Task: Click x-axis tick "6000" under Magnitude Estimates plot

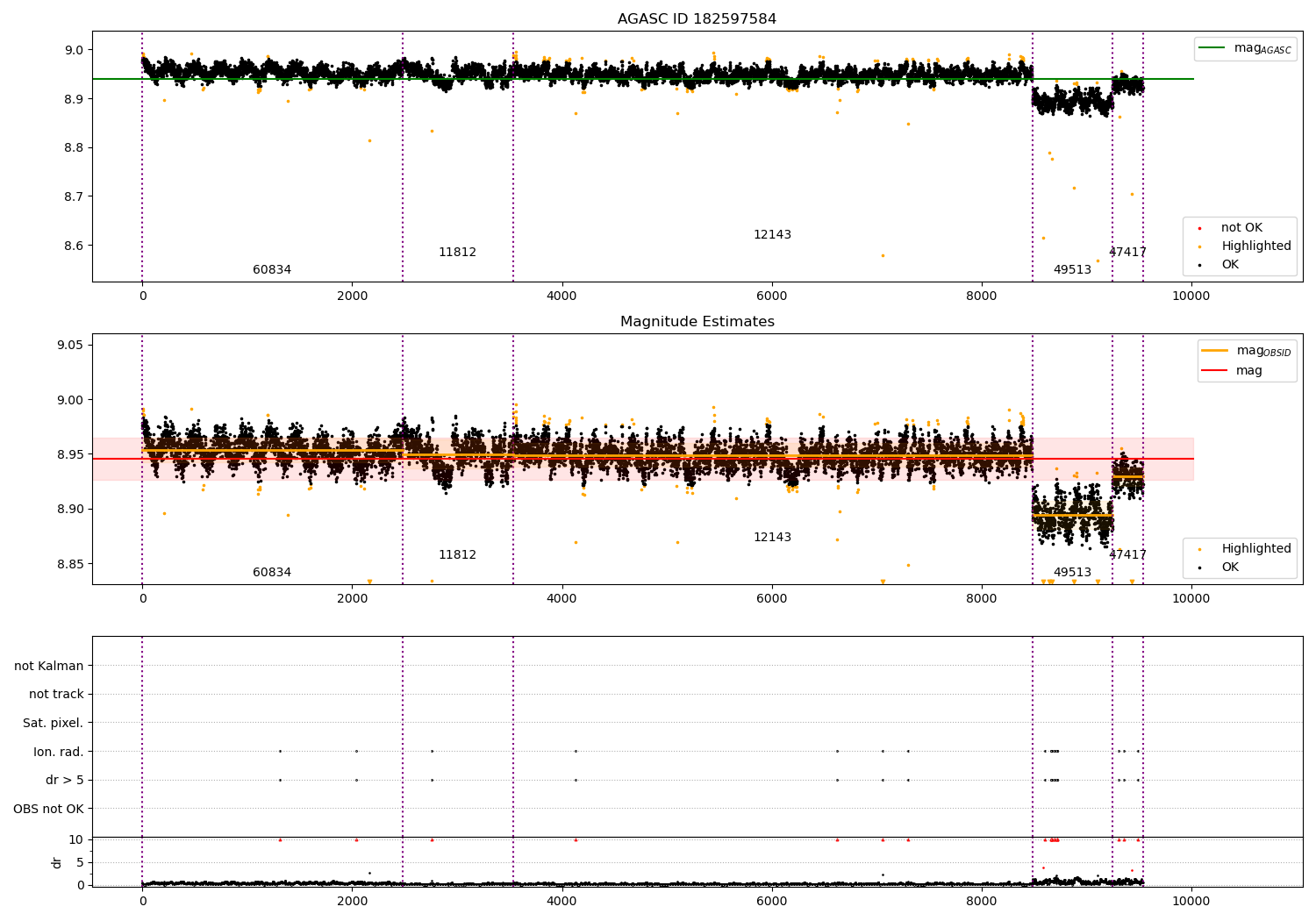Action: click(771, 599)
